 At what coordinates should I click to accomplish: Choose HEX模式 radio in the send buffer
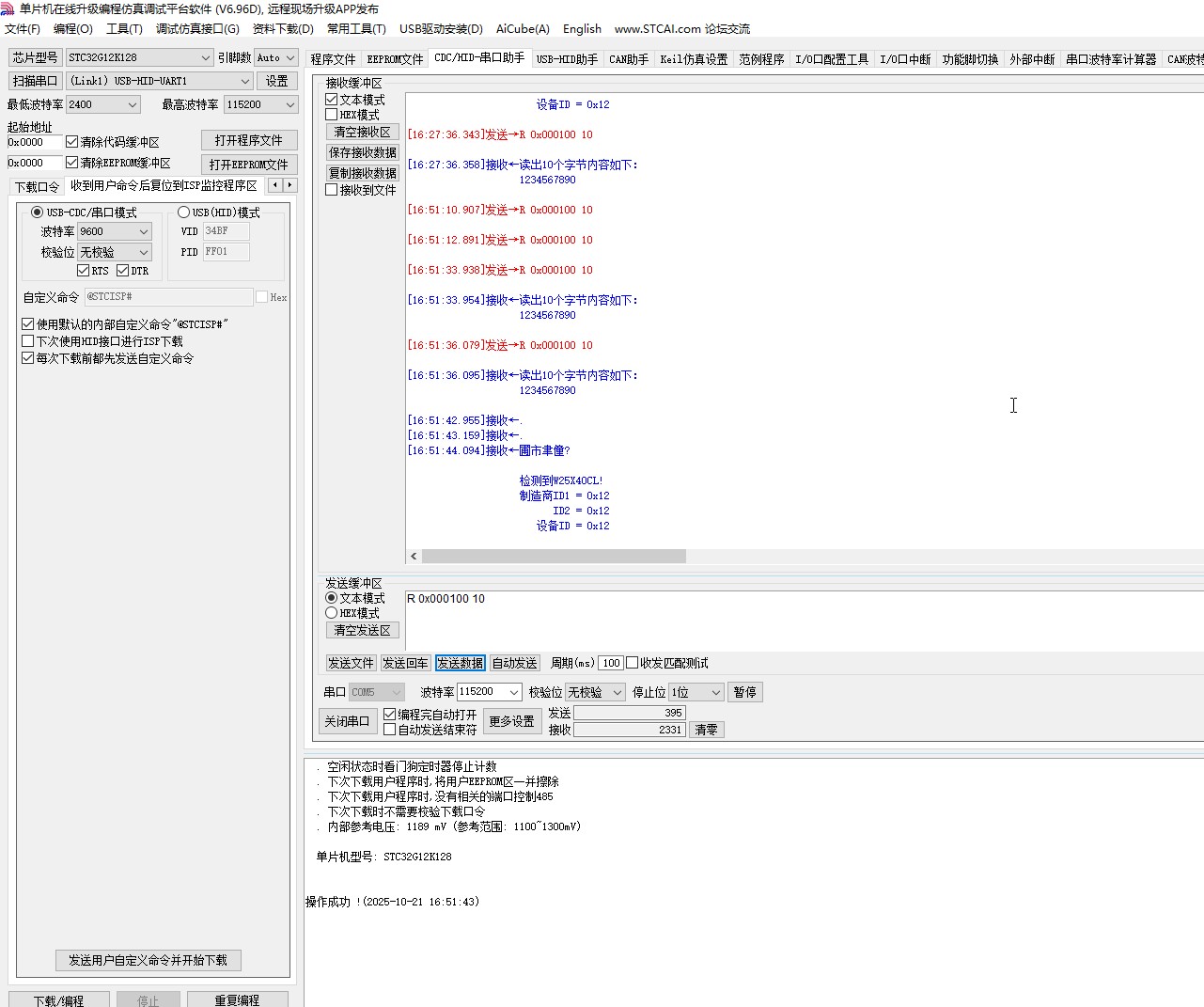pos(332,613)
